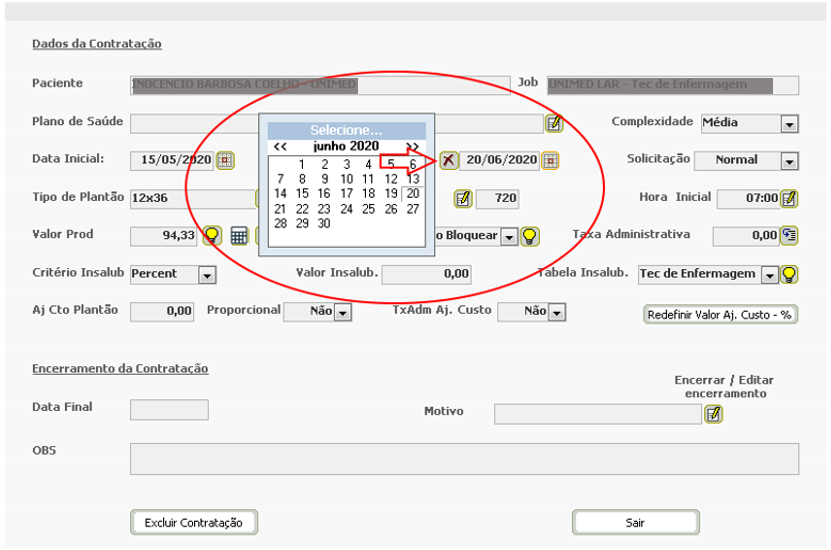Open the calculator icon near Valor Prod
This screenshot has width=831, height=550.
pyautogui.click(x=239, y=236)
